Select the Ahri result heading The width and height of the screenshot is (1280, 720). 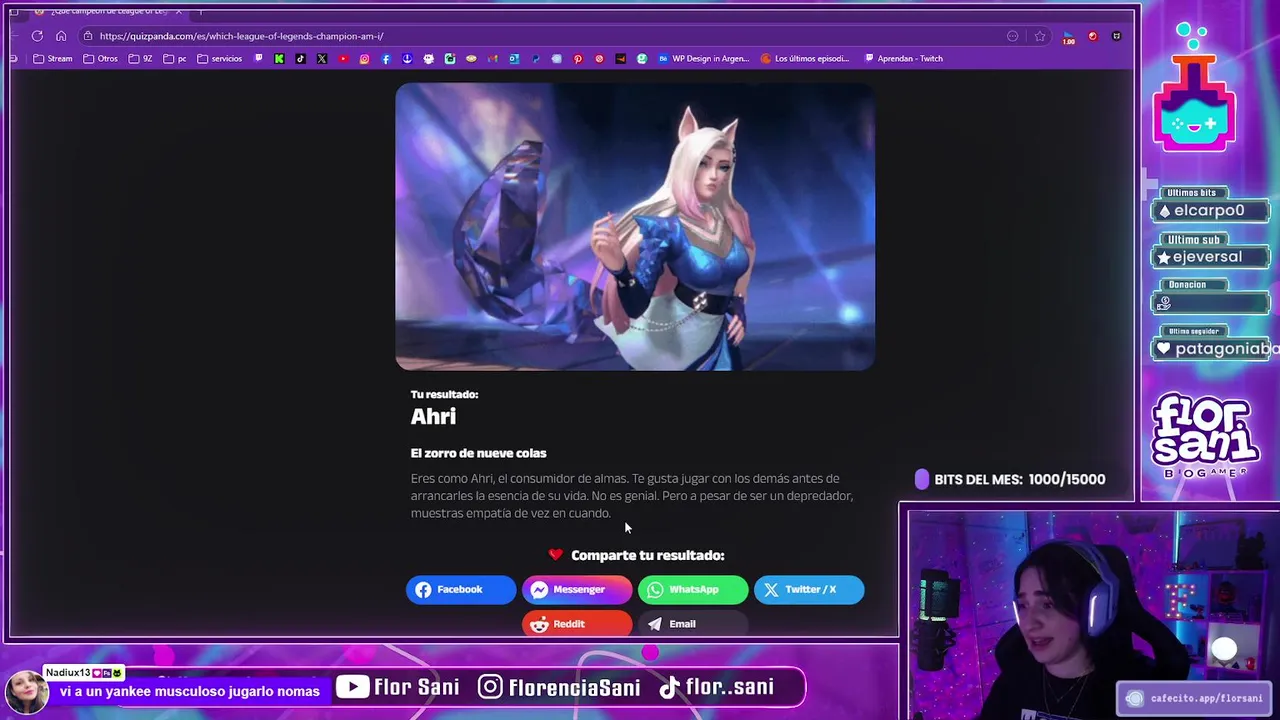[x=433, y=417]
